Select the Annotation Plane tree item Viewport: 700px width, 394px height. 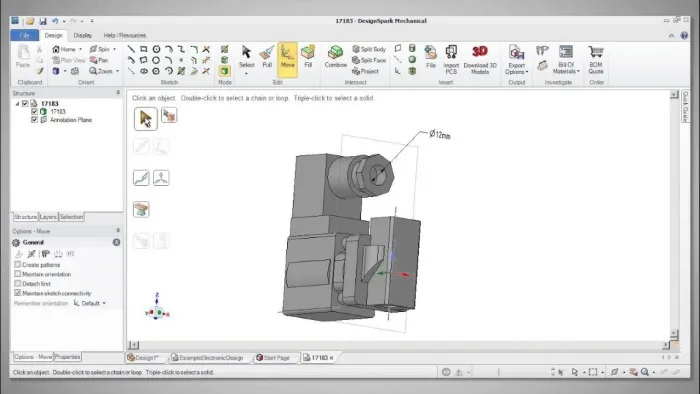pyautogui.click(x=71, y=120)
